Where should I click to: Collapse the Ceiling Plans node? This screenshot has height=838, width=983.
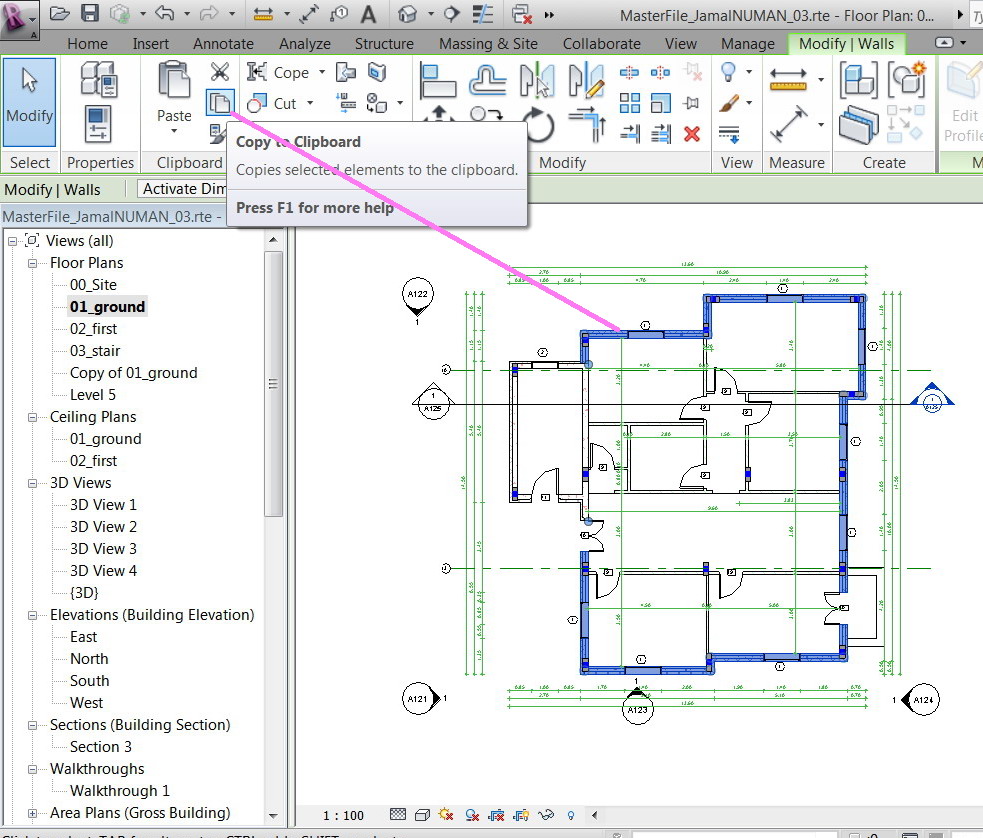coord(32,417)
